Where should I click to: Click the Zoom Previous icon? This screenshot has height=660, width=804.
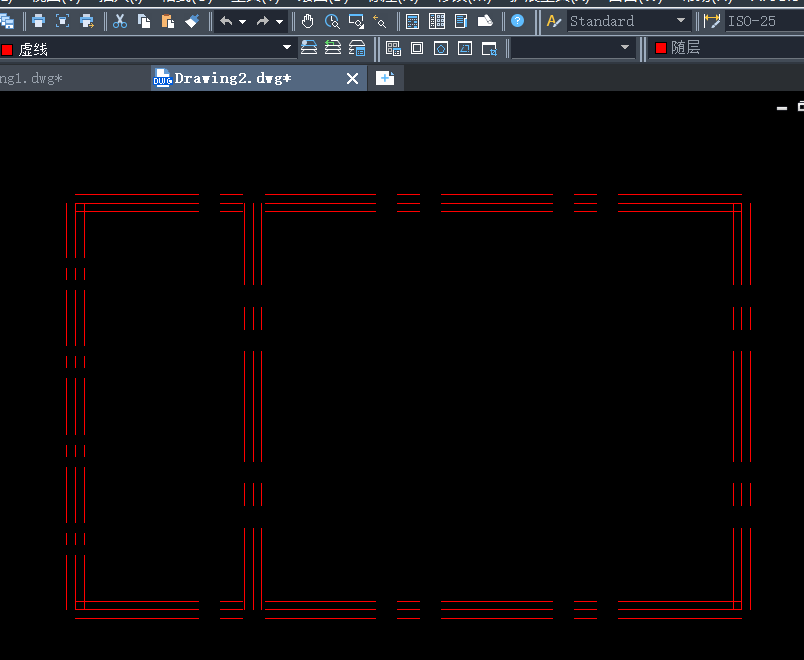coord(380,21)
